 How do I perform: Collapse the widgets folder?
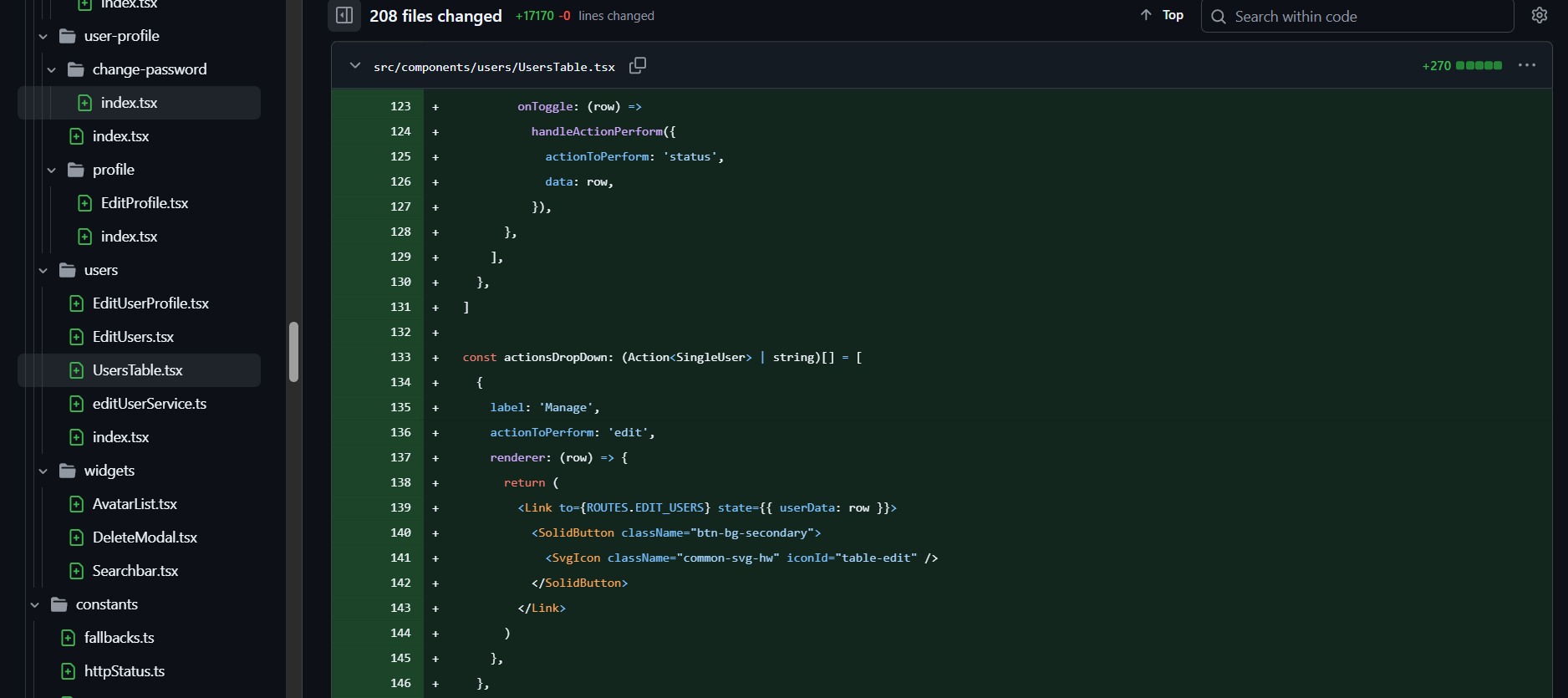pyautogui.click(x=43, y=471)
